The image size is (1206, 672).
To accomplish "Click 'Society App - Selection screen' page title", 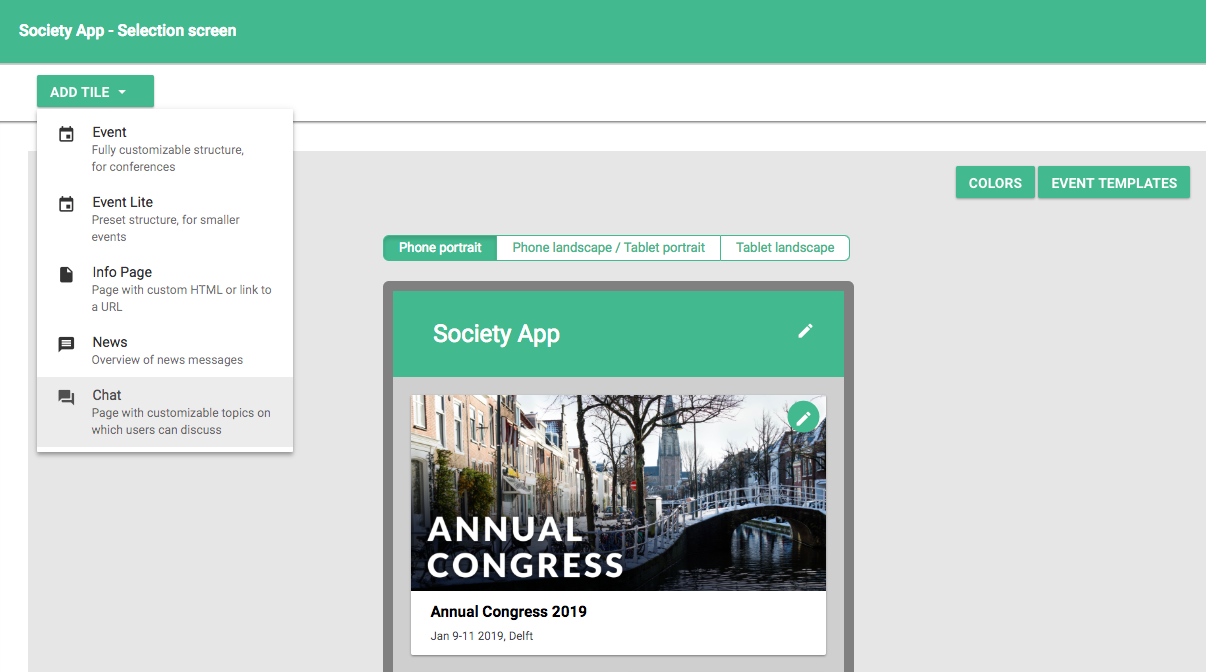I will click(x=128, y=31).
